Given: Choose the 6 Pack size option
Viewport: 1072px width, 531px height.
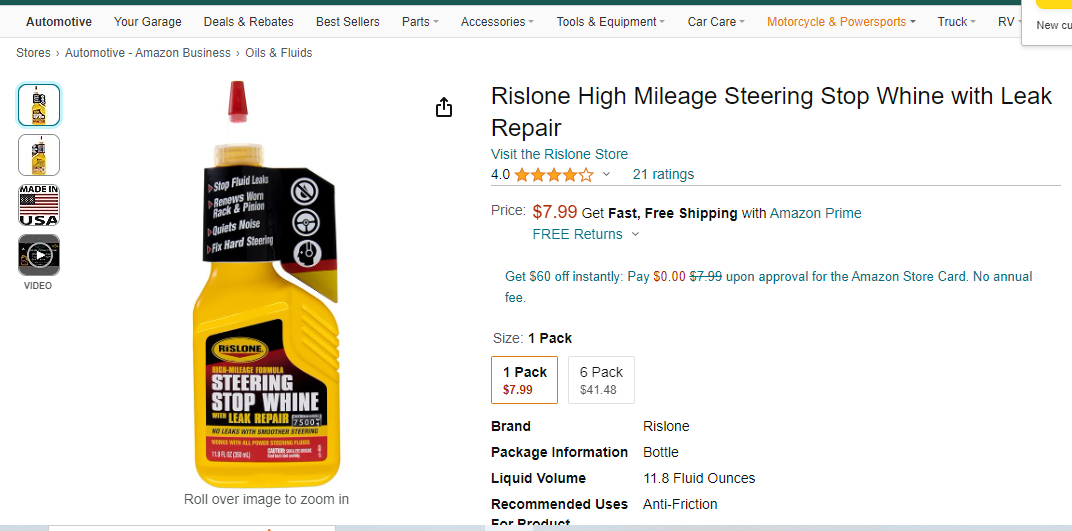Looking at the screenshot, I should point(601,380).
